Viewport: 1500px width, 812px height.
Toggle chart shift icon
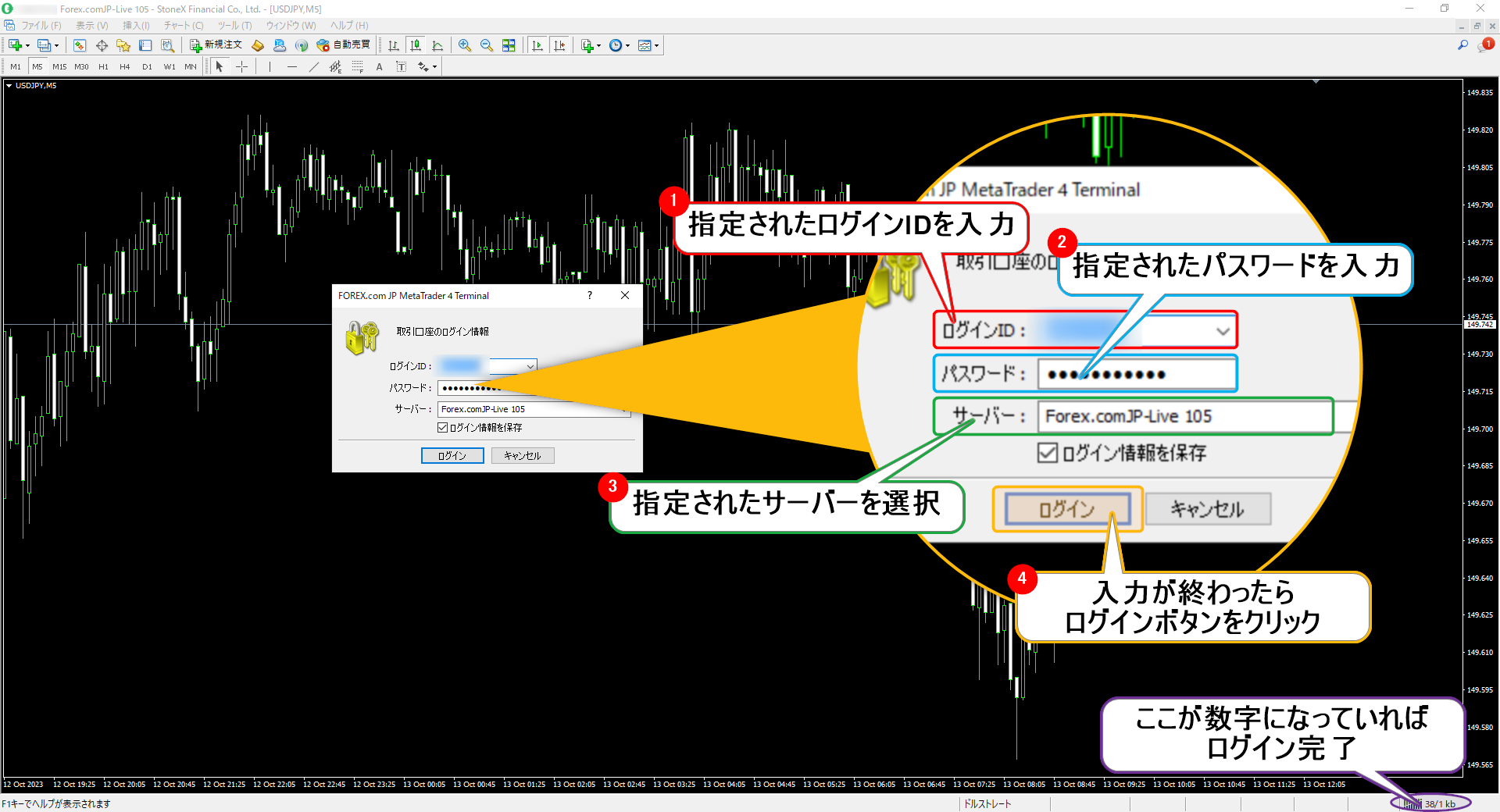point(559,45)
